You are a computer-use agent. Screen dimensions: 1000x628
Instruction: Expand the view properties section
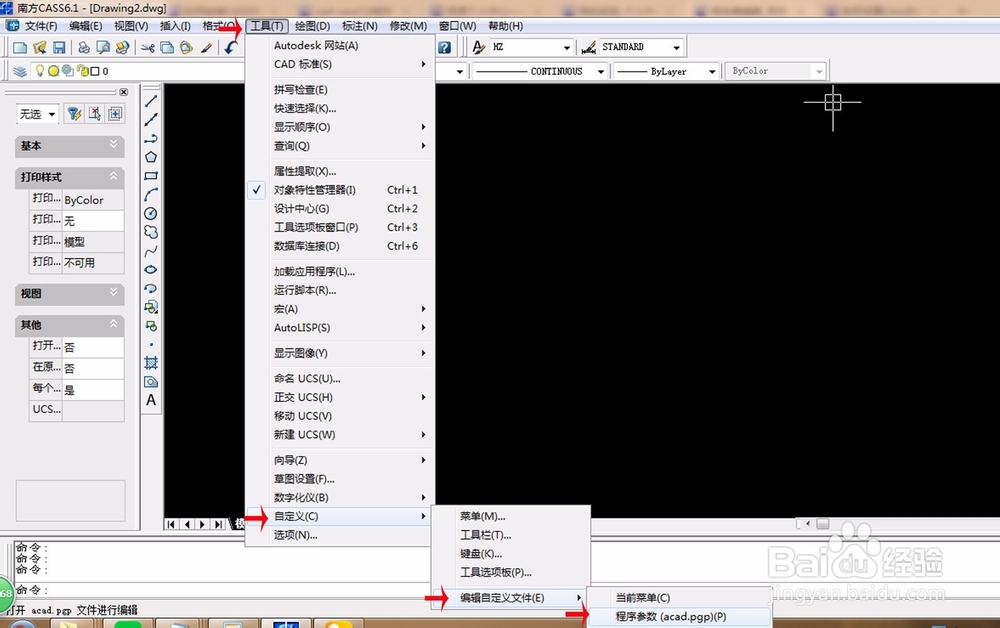point(114,292)
